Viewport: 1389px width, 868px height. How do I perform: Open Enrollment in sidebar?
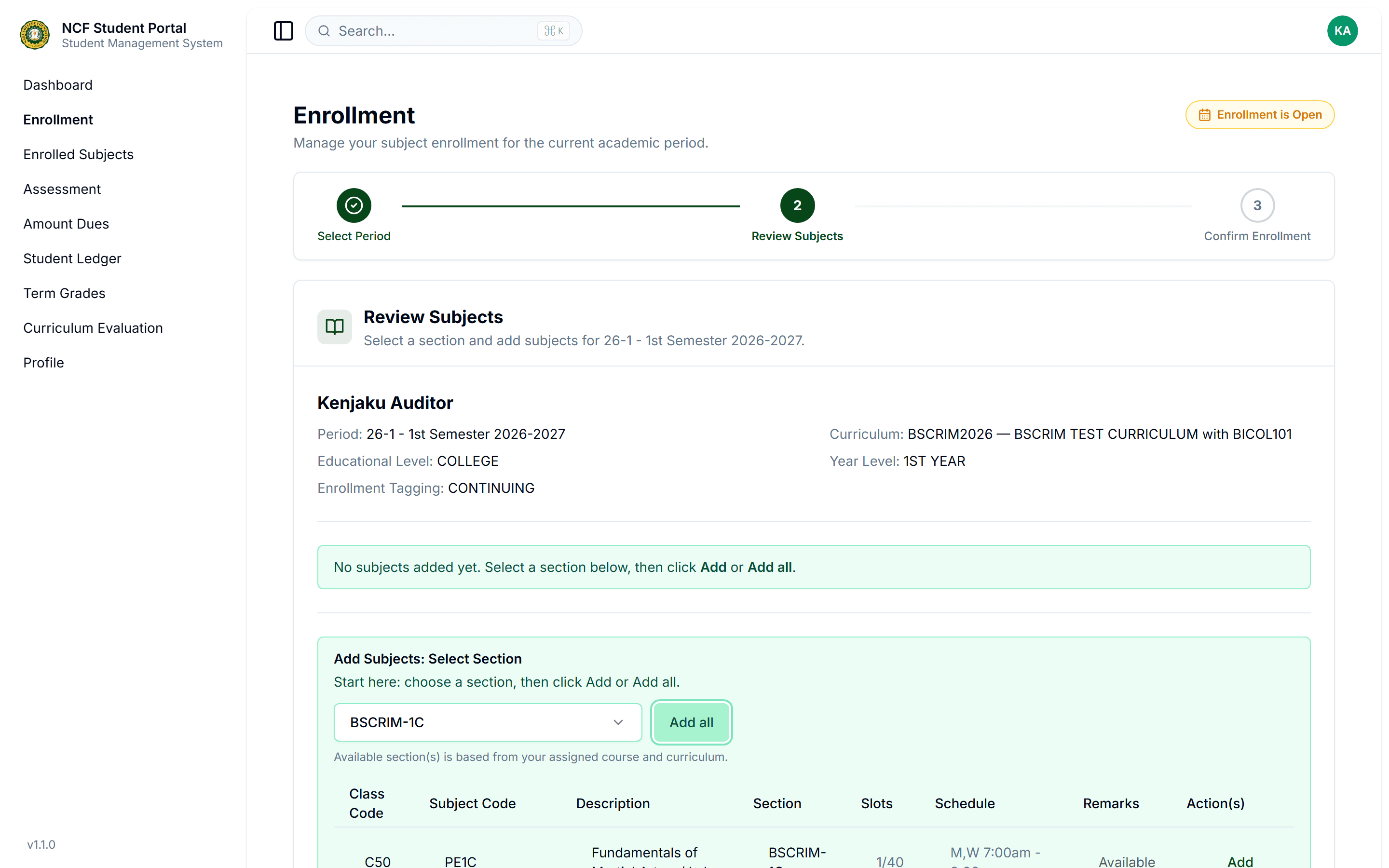(58, 120)
